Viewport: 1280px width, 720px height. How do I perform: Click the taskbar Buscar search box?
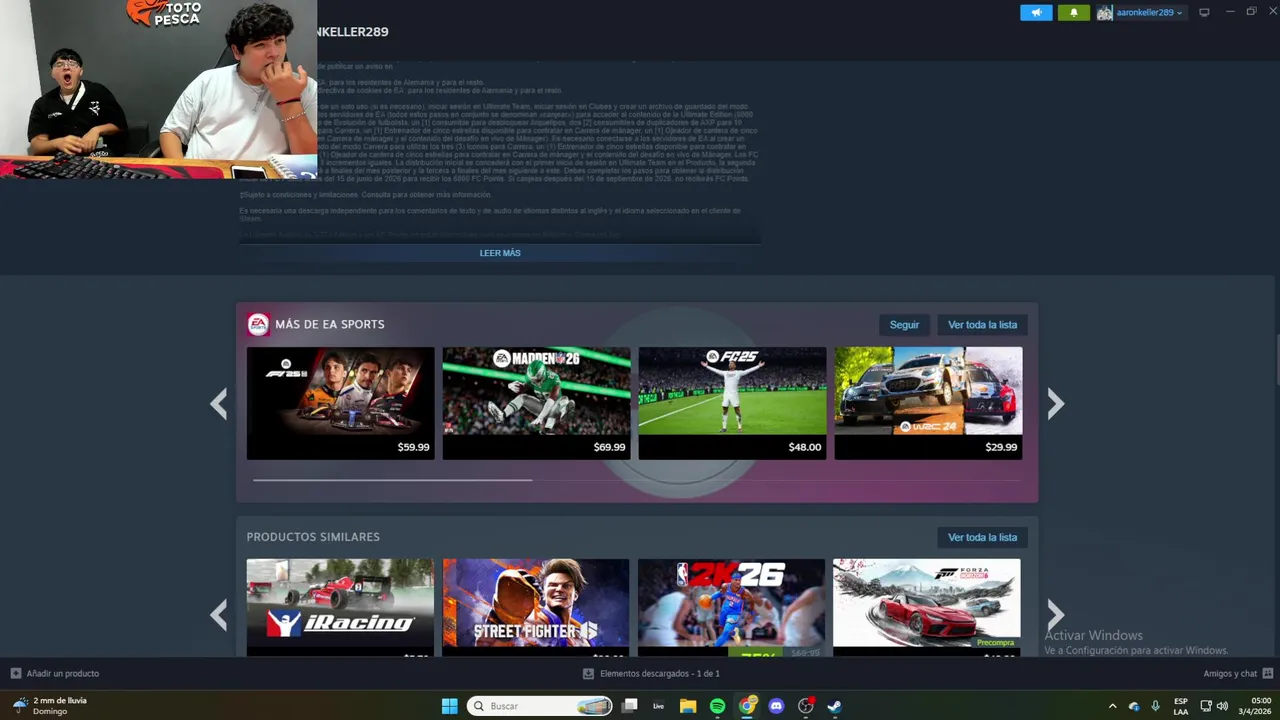click(x=540, y=706)
